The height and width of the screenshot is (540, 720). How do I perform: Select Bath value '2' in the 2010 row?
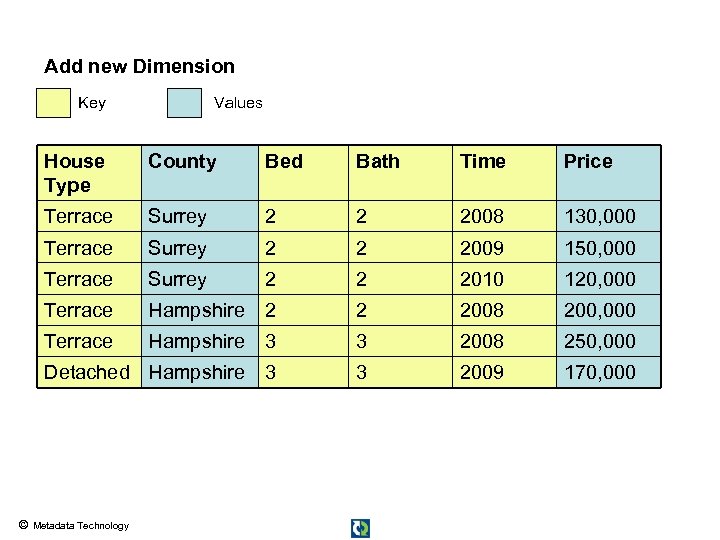click(x=400, y=279)
